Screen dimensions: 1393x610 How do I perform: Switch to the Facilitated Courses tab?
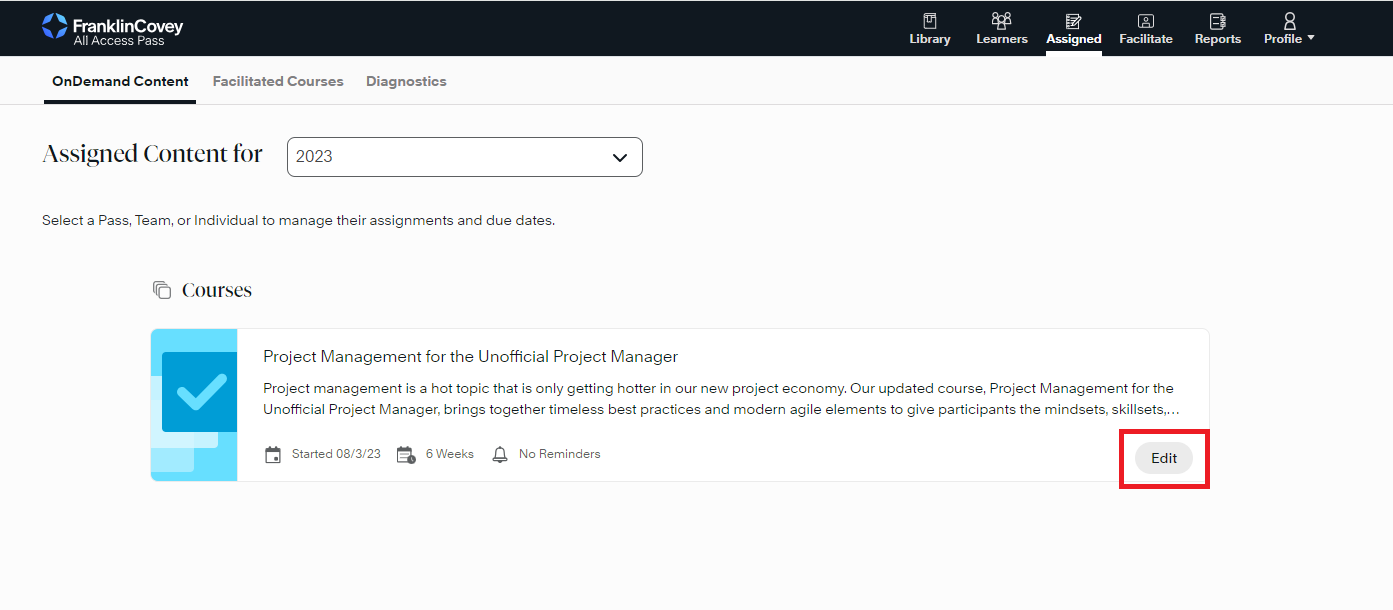point(278,81)
